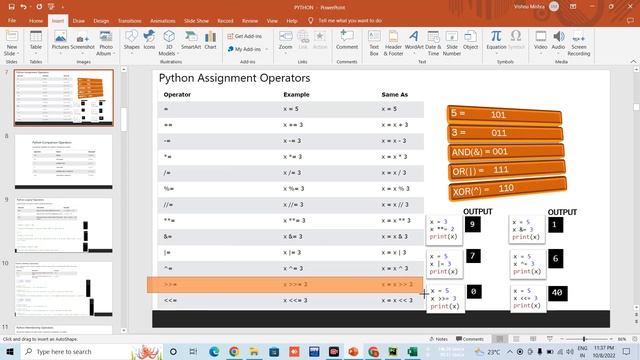
Task: Select slide 10 thumbnail
Action: coord(64,289)
